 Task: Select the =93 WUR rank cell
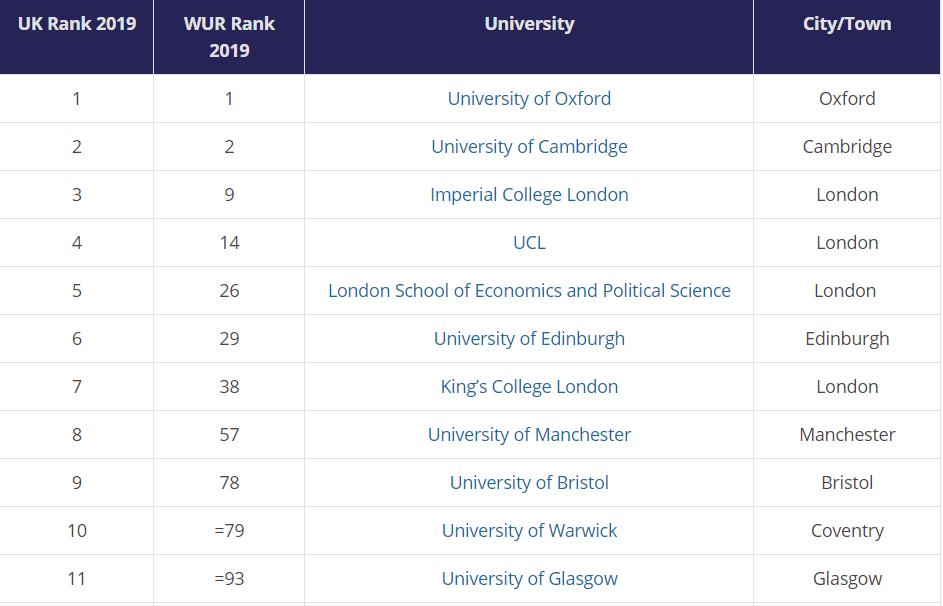[x=229, y=579]
